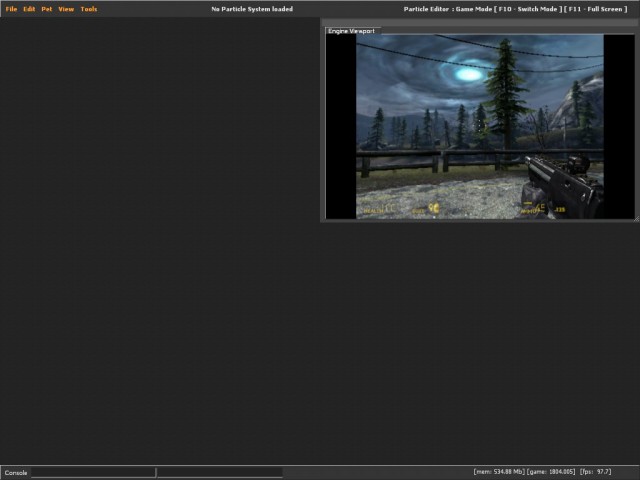Viewport: 640px width, 480px height.
Task: Open the Edit menu
Action: point(29,9)
